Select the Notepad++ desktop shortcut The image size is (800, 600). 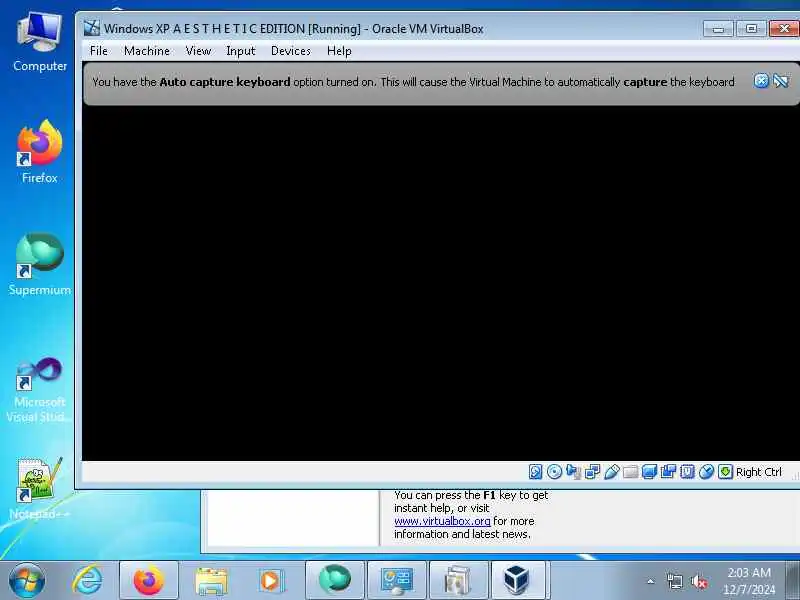coord(39,488)
